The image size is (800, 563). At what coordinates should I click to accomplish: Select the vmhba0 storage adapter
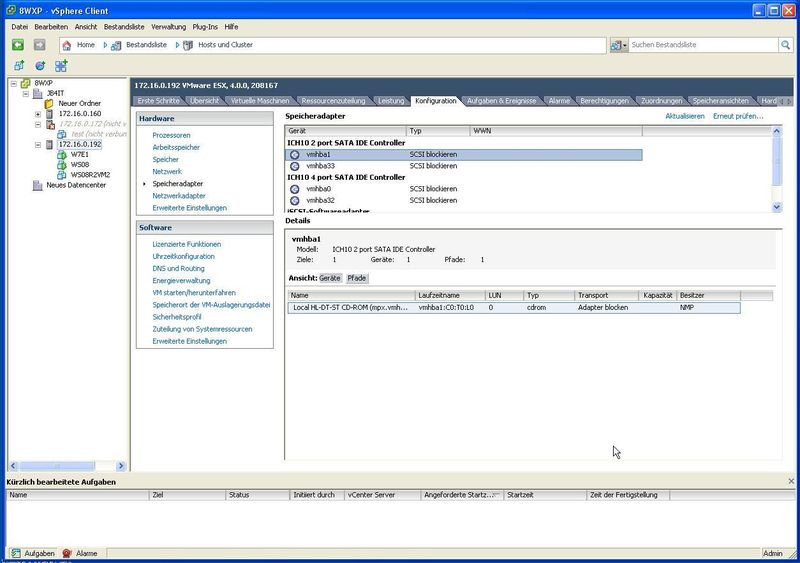(x=319, y=189)
